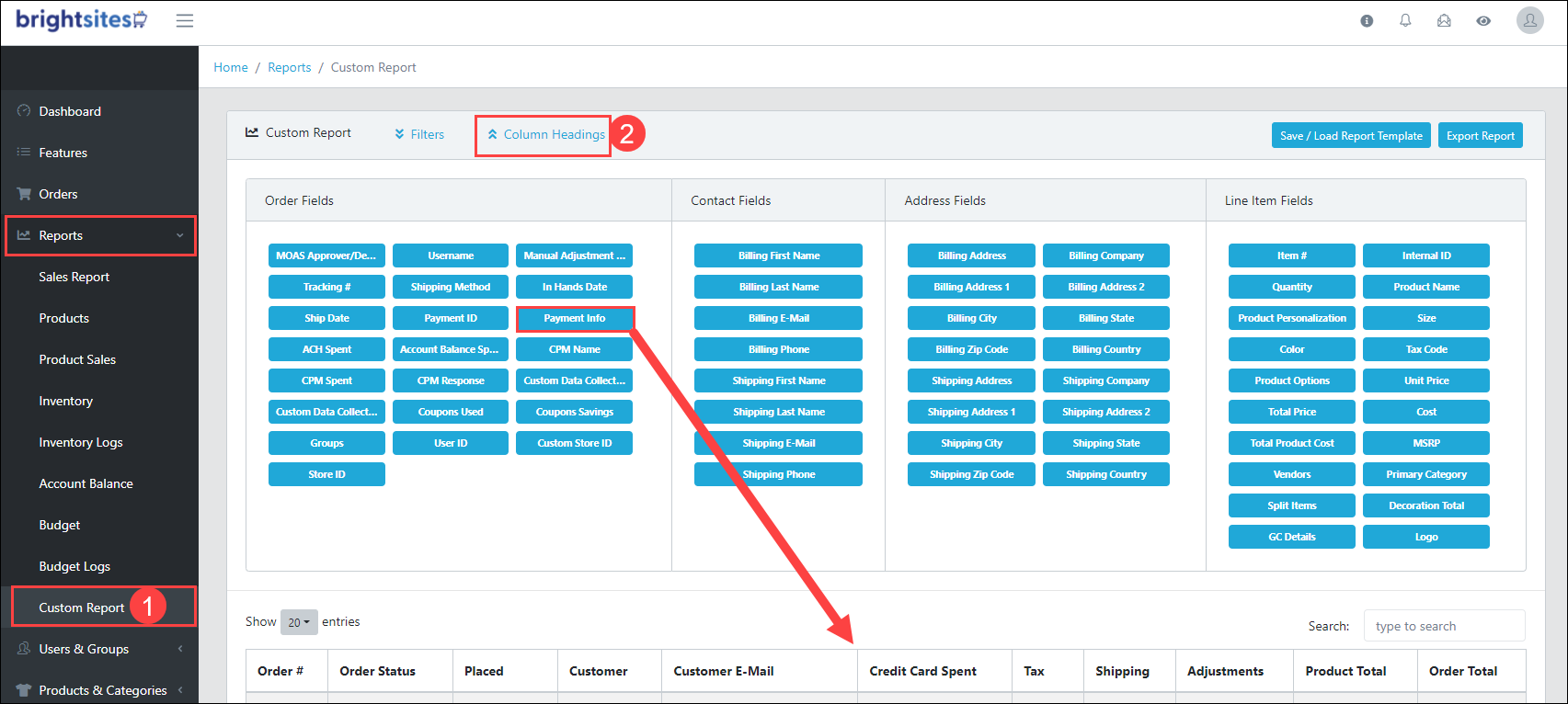
Task: Click the Products & Categories shirt icon
Action: [24, 690]
